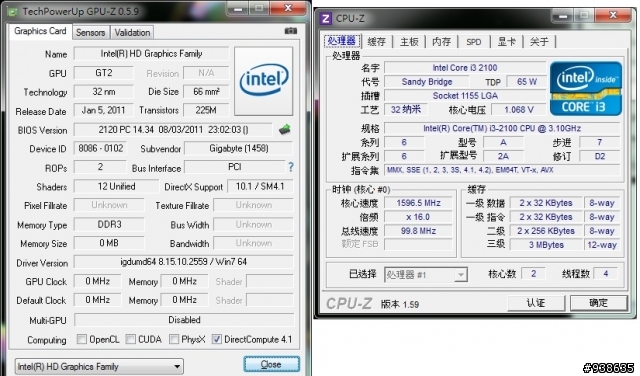Click the 确定 button in CPU-Z

coord(598,303)
